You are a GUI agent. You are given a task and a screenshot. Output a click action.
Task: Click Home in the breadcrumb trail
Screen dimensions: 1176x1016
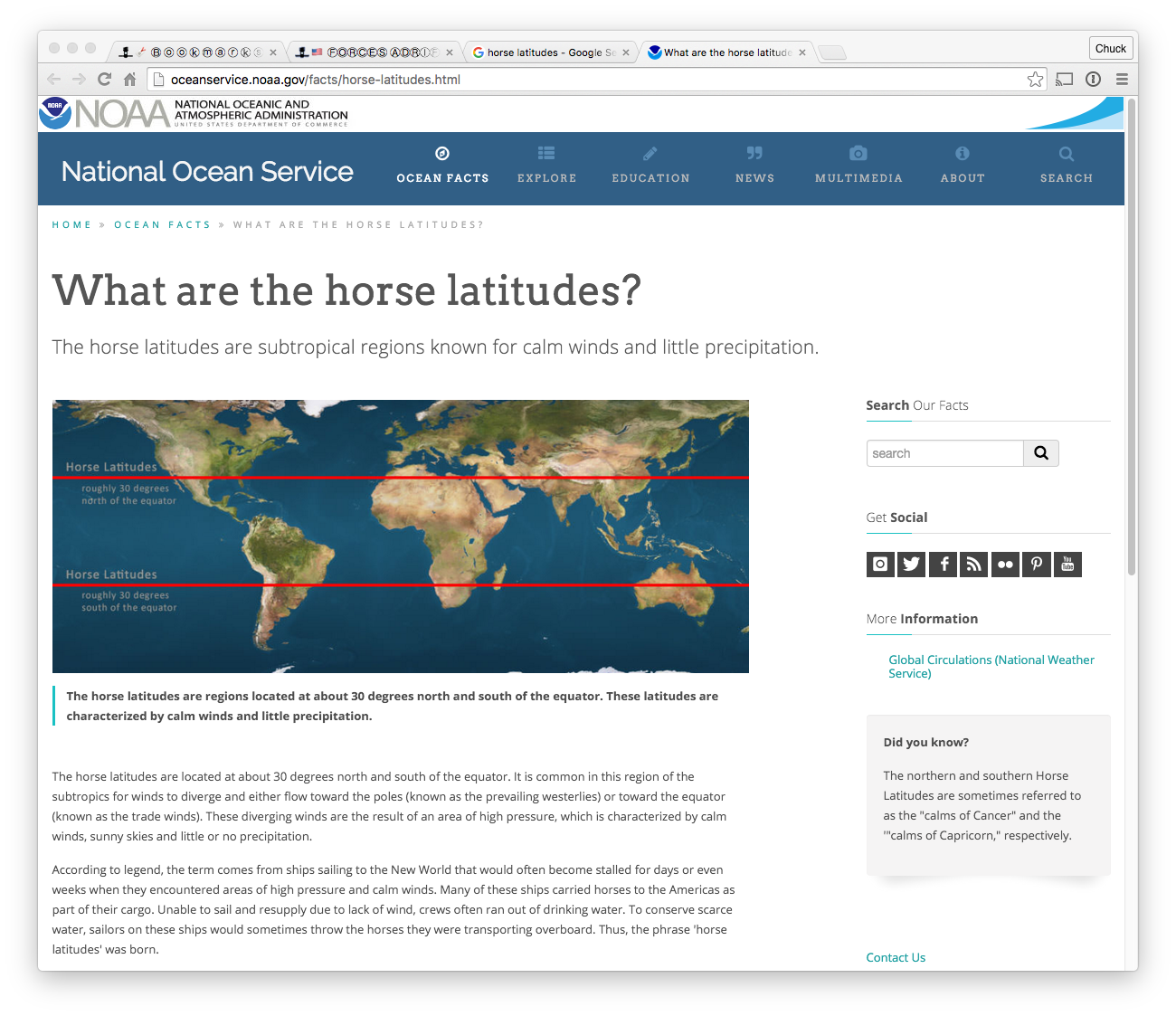(x=71, y=224)
